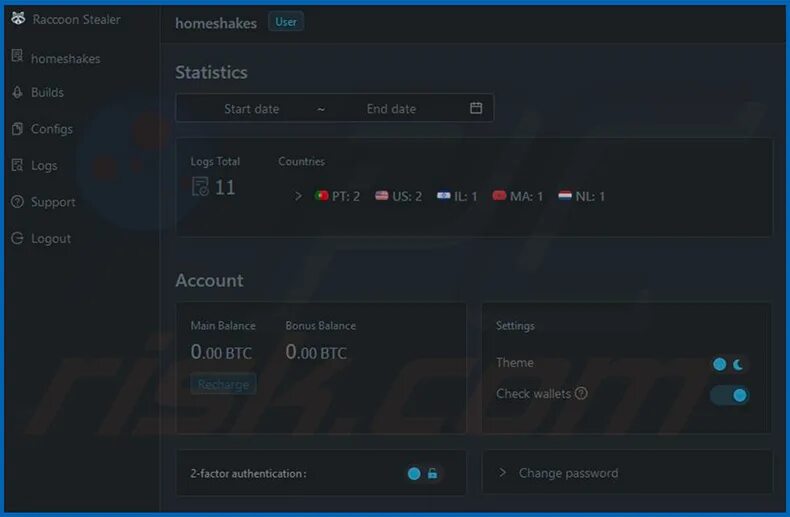This screenshot has height=517, width=790.
Task: Set the Start date field
Action: [251, 109]
